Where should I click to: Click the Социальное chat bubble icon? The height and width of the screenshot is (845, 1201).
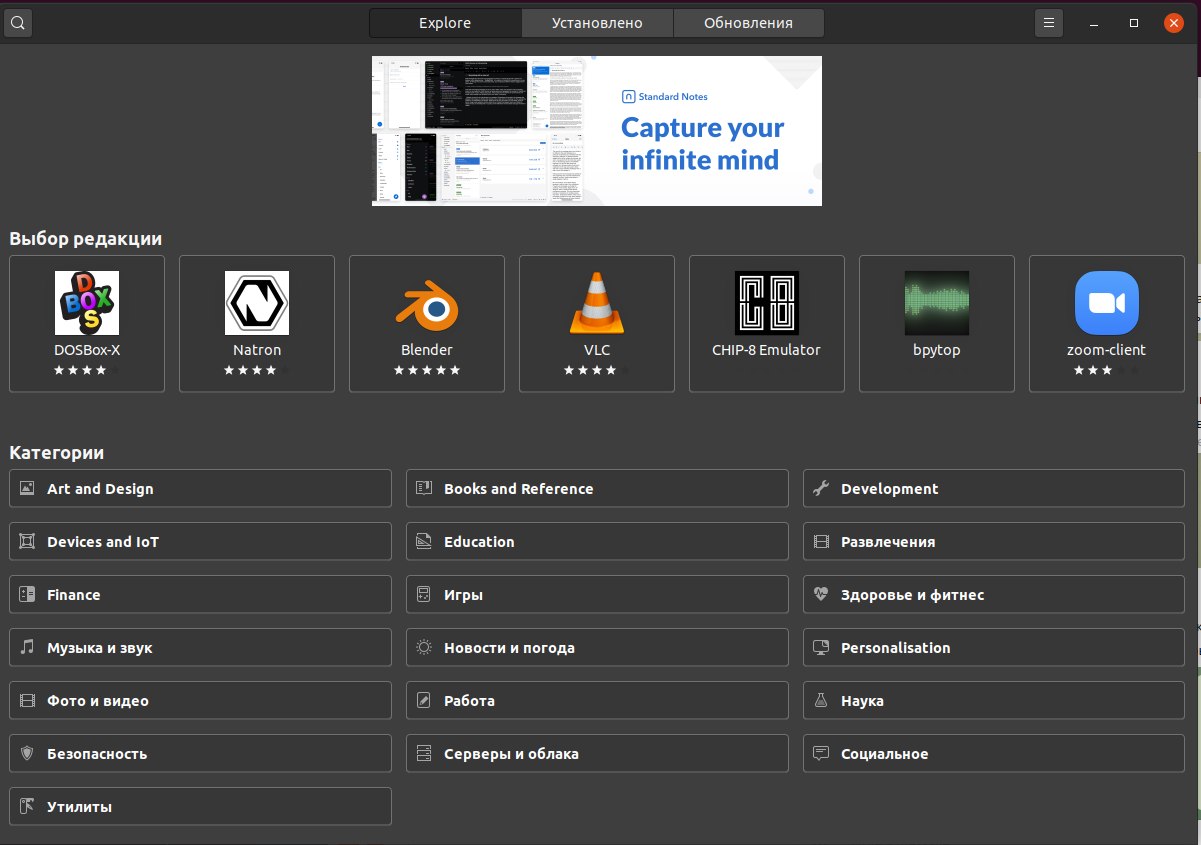(x=821, y=754)
